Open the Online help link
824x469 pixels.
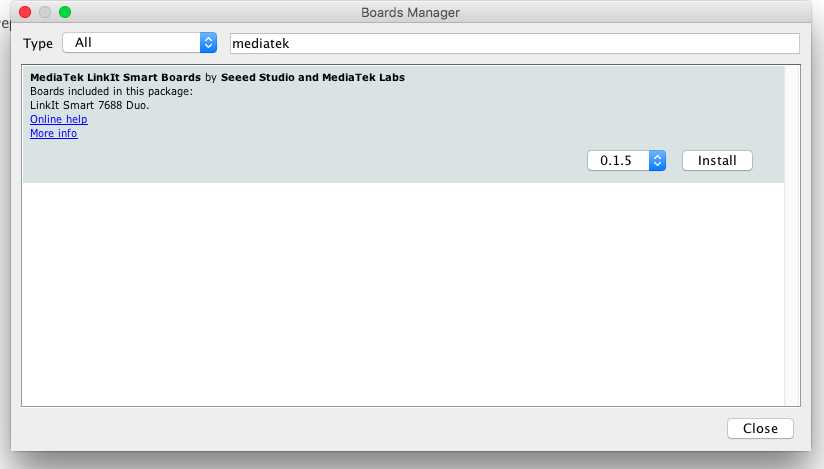pos(59,119)
